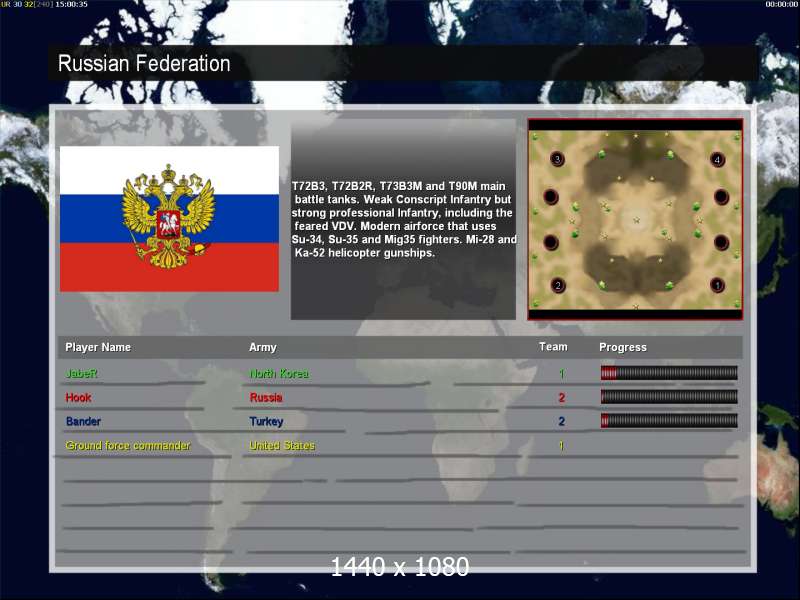The width and height of the screenshot is (800, 600).
Task: Click the North Korea army entry
Action: click(x=279, y=373)
